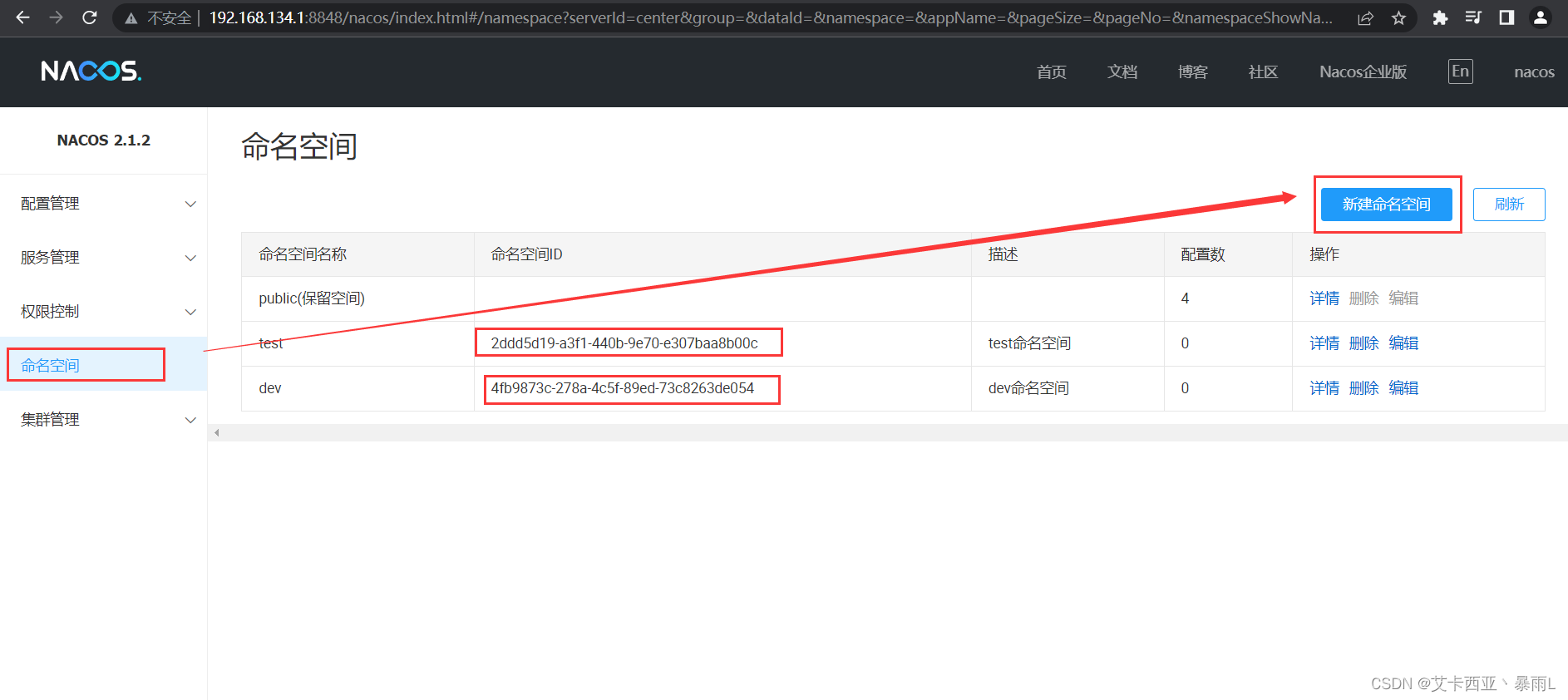
Task: Click 删除 for the dev namespace
Action: pos(1363,388)
